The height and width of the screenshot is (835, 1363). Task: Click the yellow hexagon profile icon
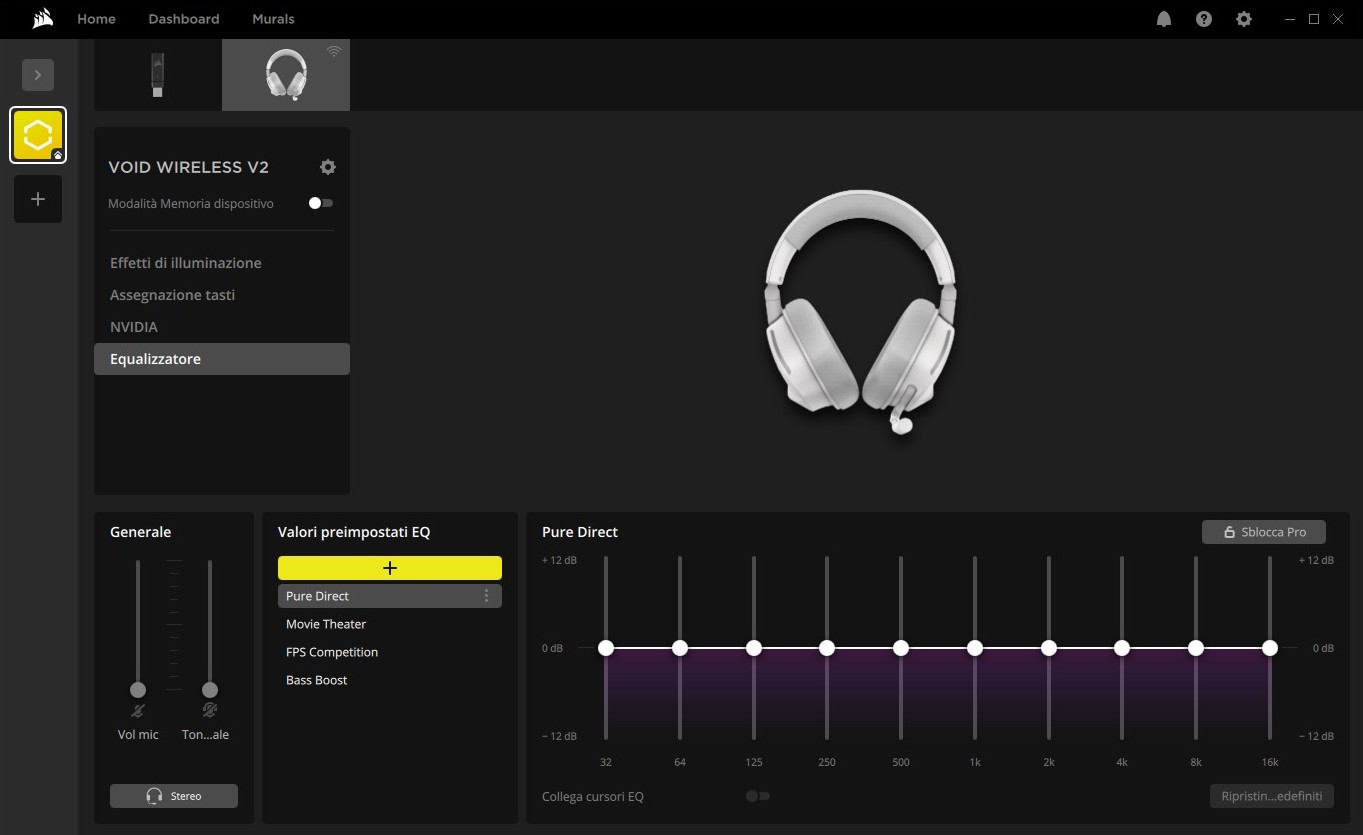click(x=38, y=135)
